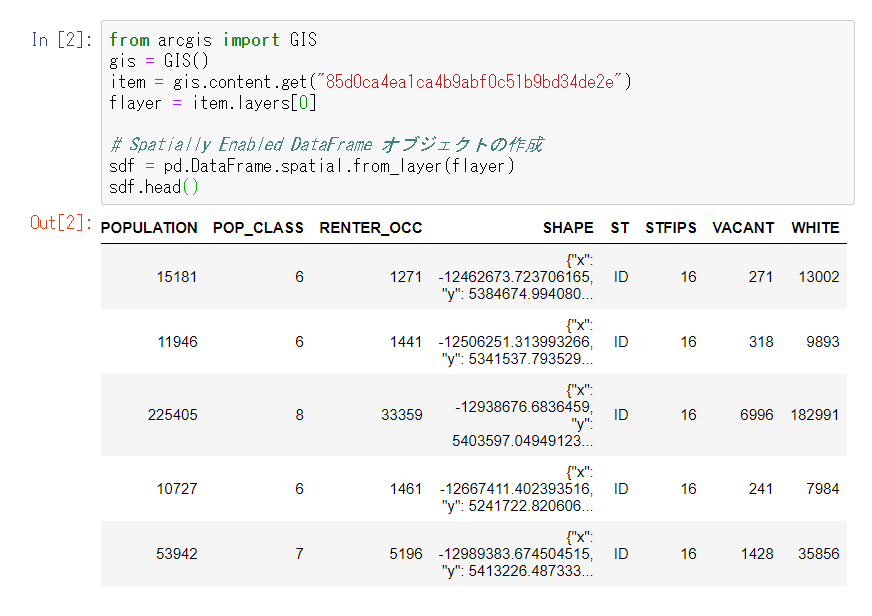Viewport: 872px width, 616px height.
Task: Click the In [2]: prompt label
Action: [62, 40]
